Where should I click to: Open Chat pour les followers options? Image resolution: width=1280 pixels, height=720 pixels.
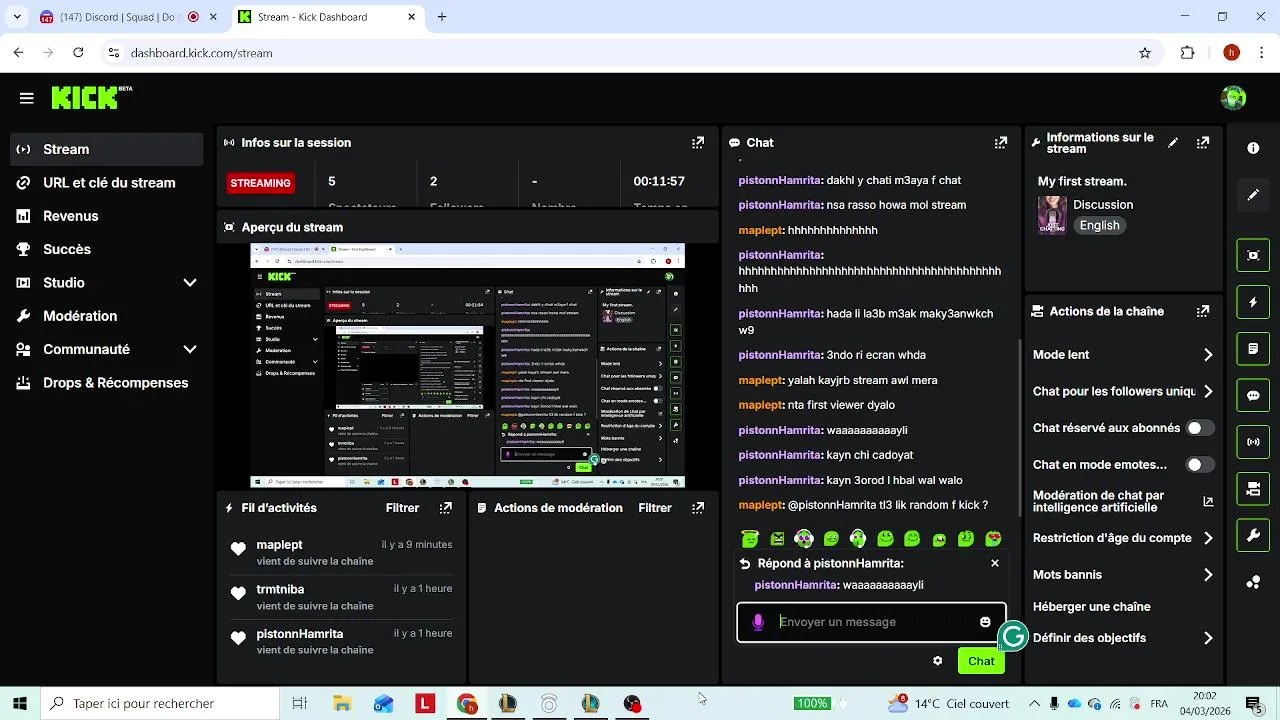(x=1122, y=392)
